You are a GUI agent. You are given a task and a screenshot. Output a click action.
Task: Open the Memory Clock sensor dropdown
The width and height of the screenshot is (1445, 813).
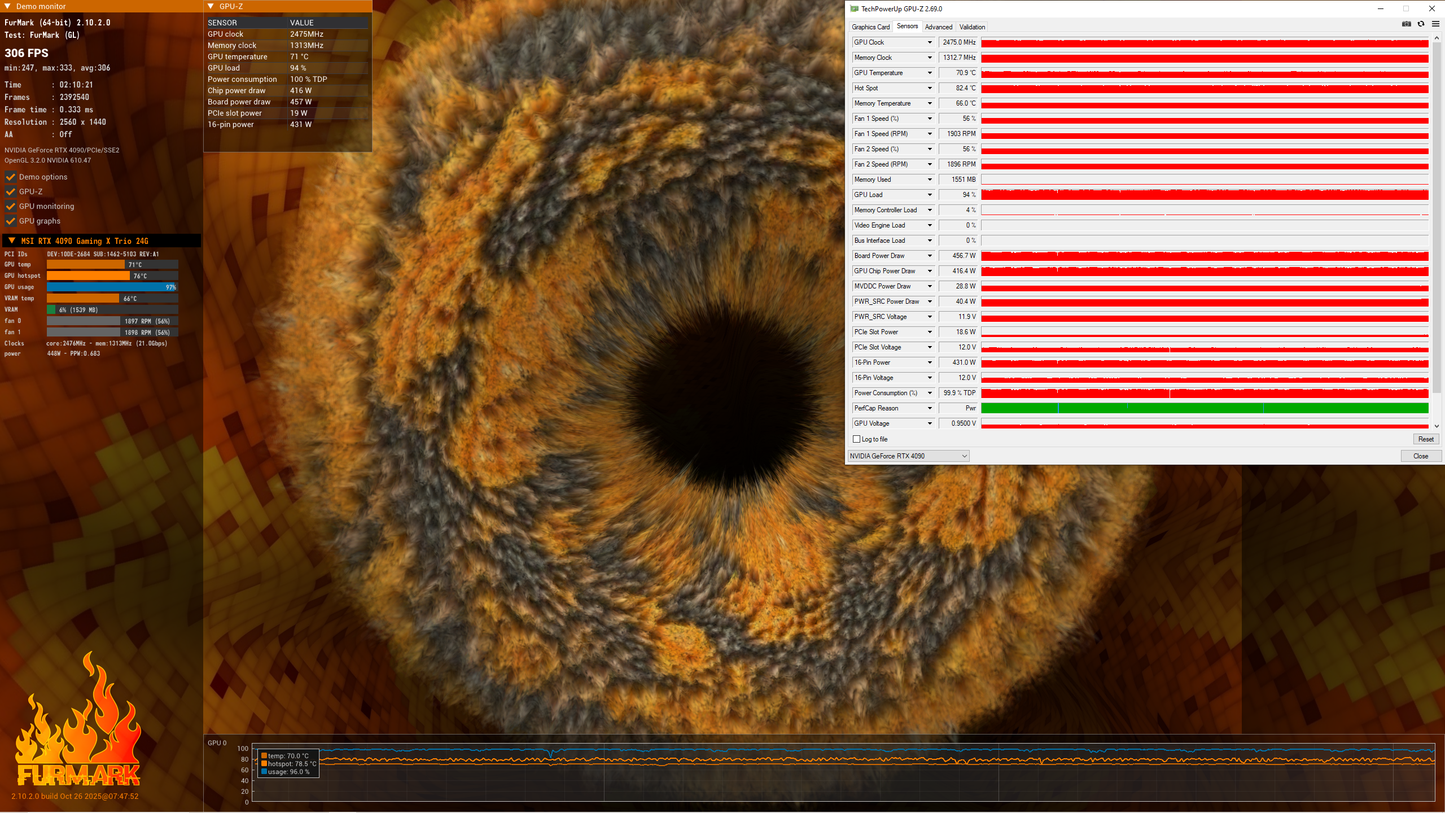click(930, 58)
